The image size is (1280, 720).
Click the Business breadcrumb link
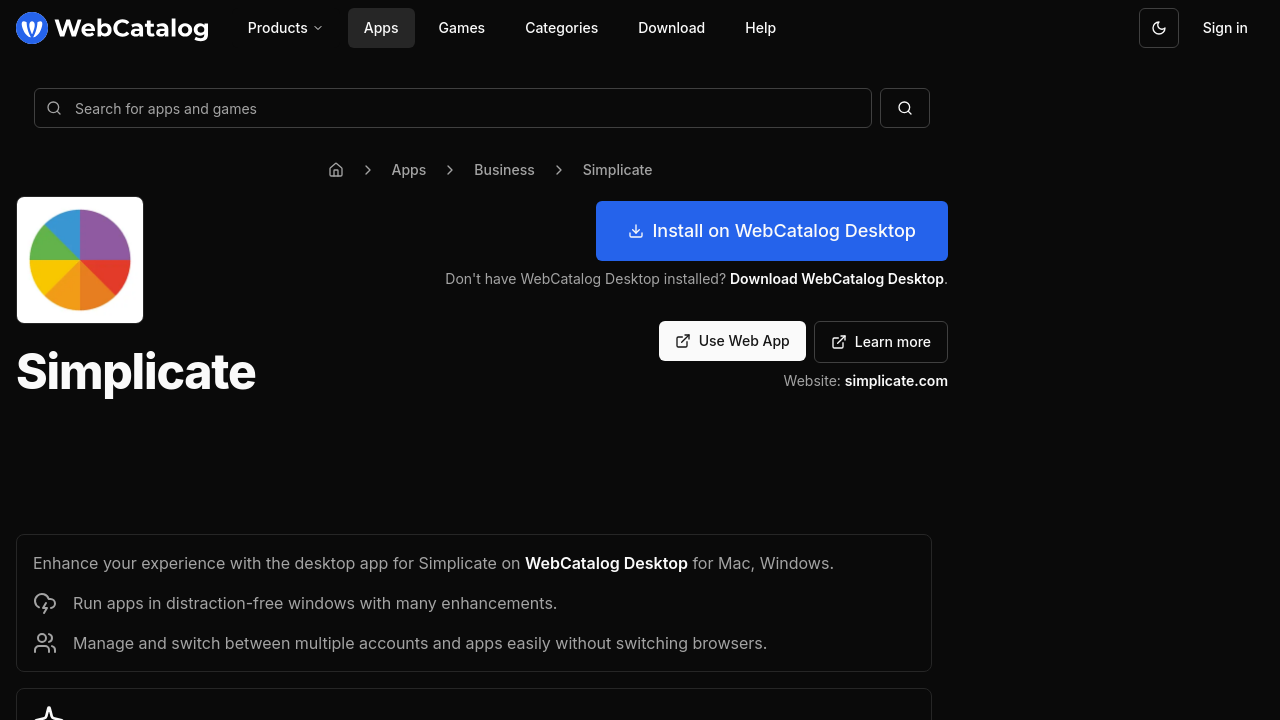coord(504,170)
